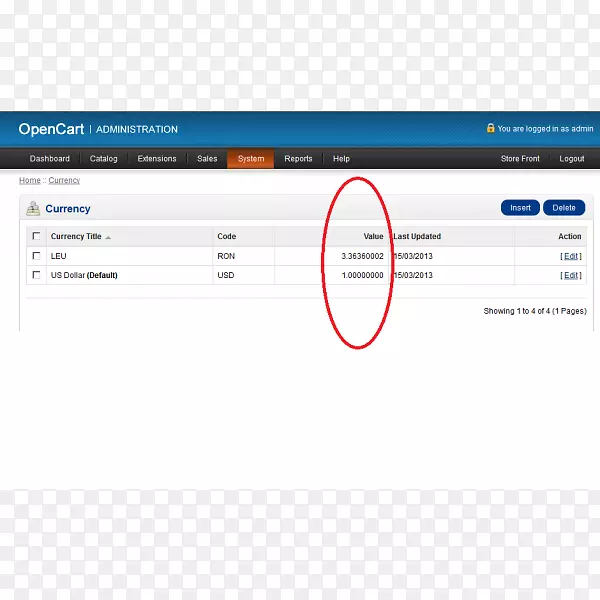The width and height of the screenshot is (600, 600).
Task: Click the padlock login icon
Action: [490, 128]
